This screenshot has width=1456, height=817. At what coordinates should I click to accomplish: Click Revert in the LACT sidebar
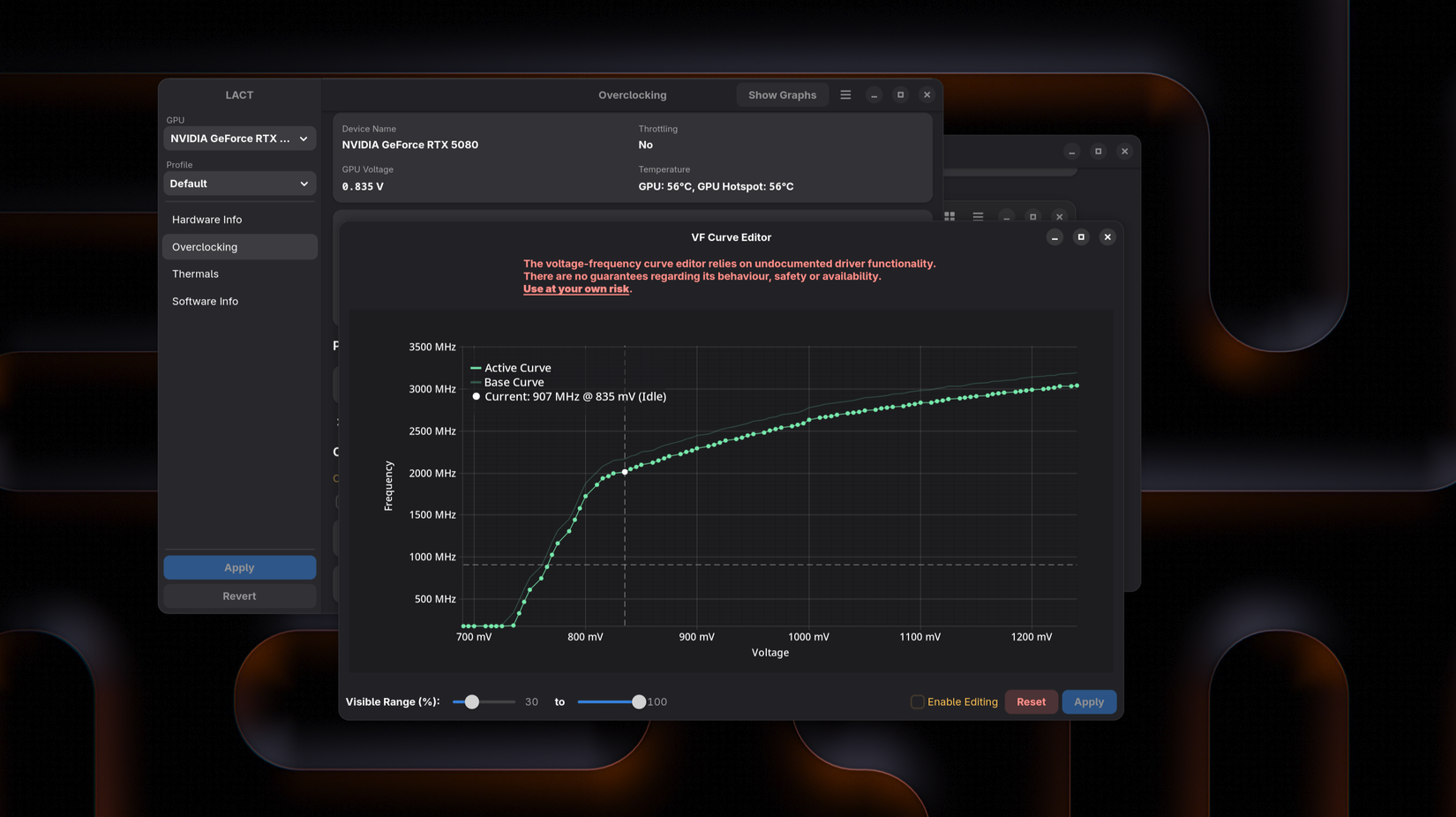(x=239, y=596)
